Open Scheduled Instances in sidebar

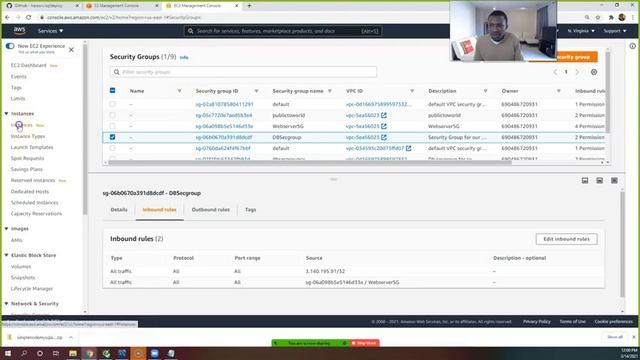[x=35, y=202]
